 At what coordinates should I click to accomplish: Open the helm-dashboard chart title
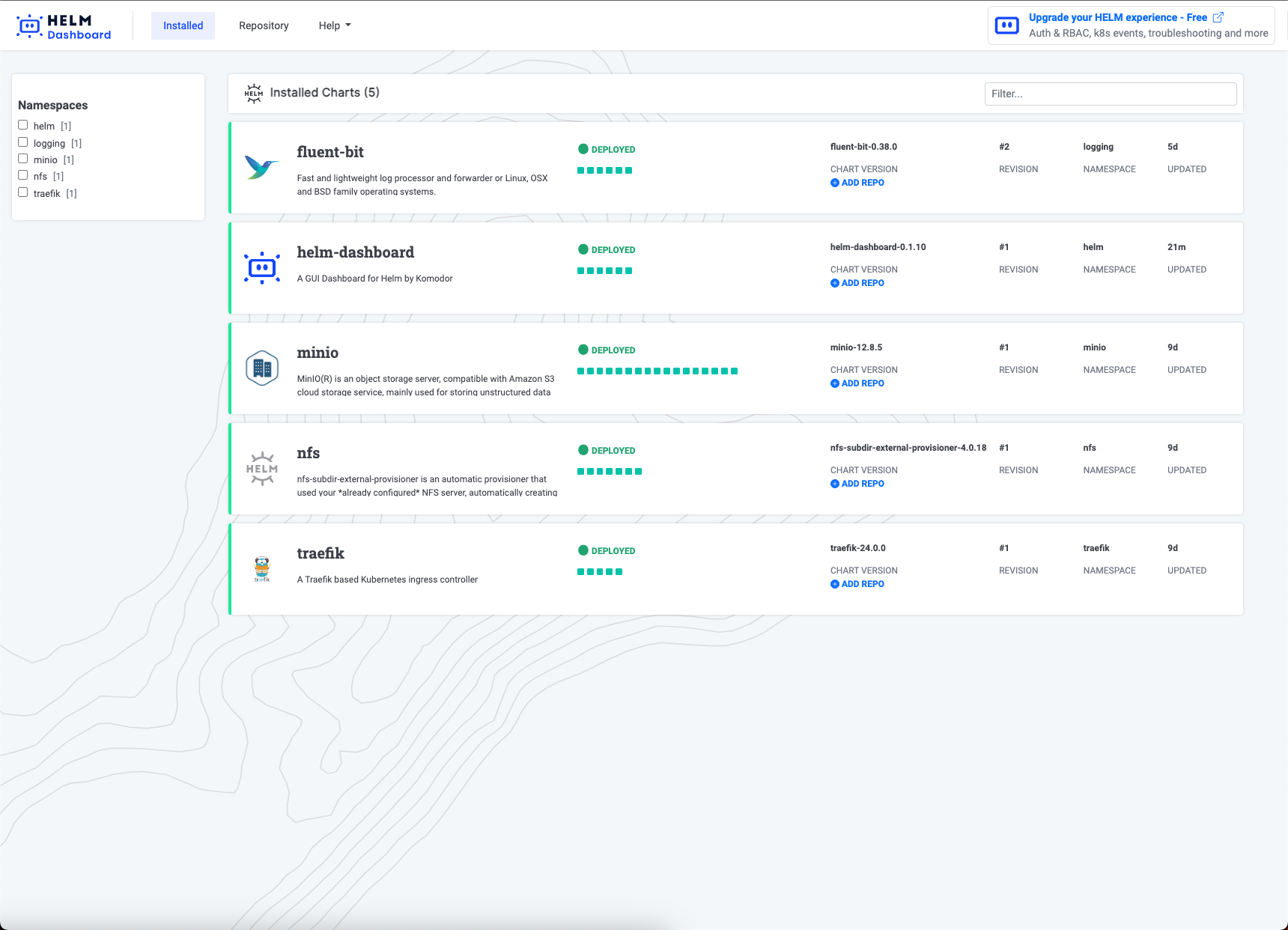pos(355,252)
